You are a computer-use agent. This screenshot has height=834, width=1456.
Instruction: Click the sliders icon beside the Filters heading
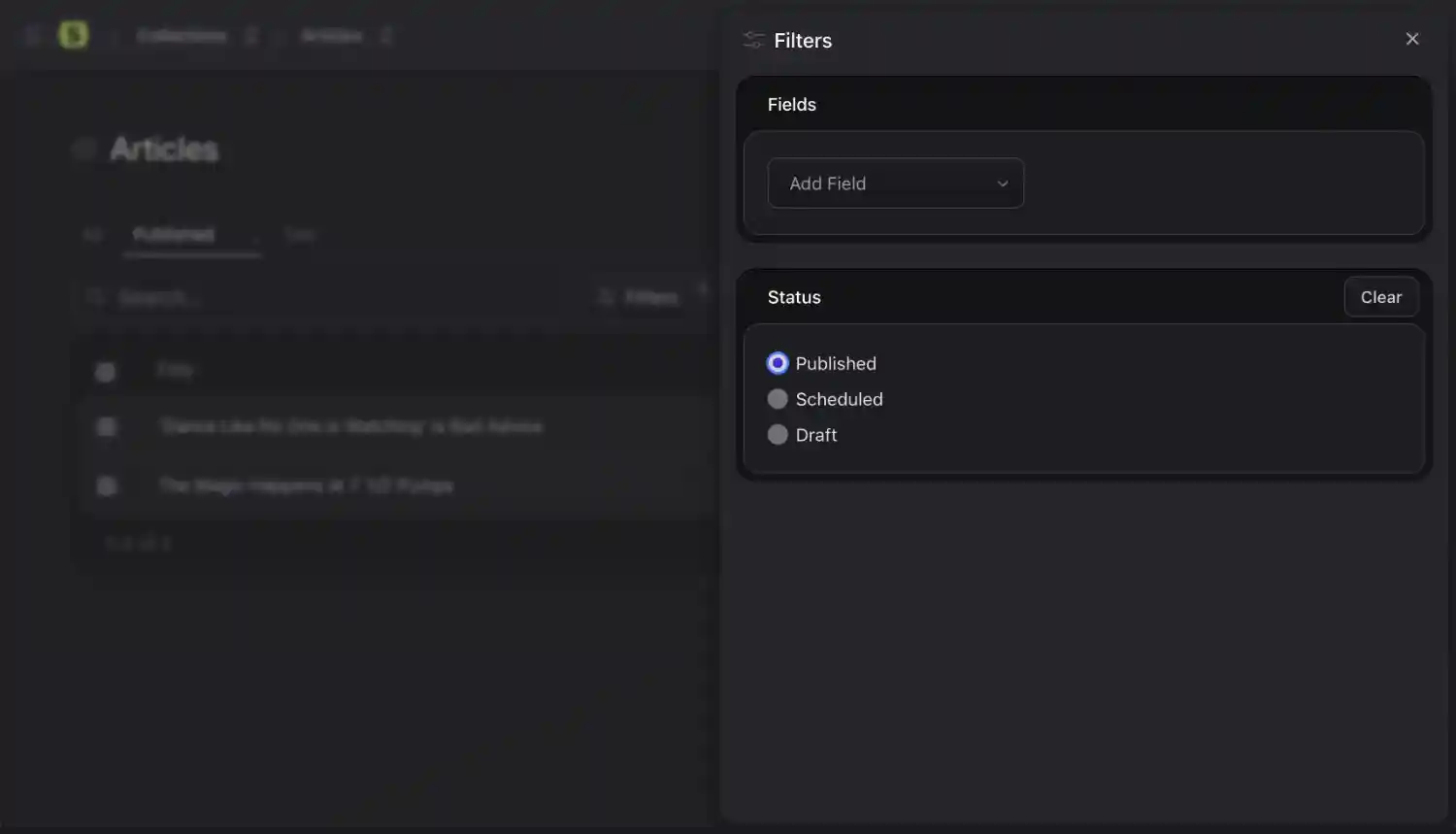752,40
